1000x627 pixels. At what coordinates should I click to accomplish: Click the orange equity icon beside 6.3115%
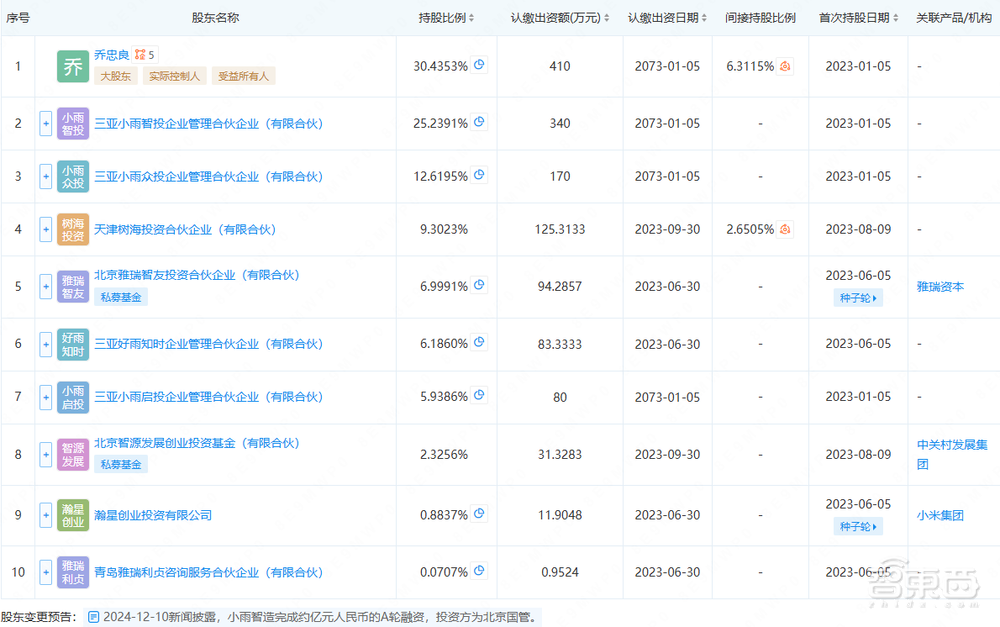784,63
